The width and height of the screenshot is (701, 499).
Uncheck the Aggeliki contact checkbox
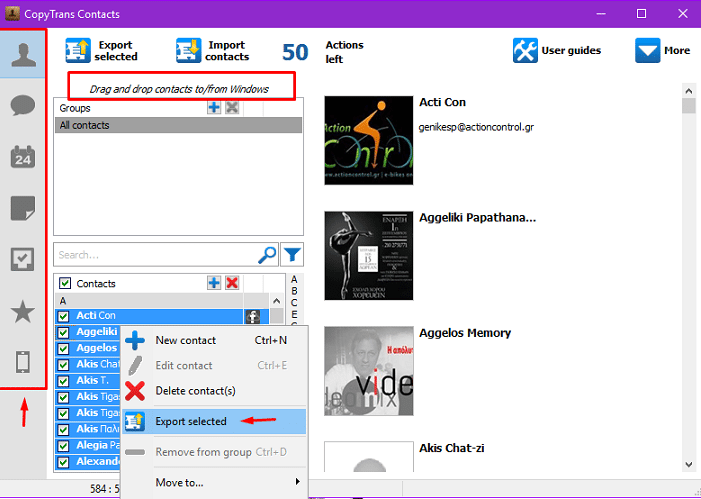[x=63, y=332]
